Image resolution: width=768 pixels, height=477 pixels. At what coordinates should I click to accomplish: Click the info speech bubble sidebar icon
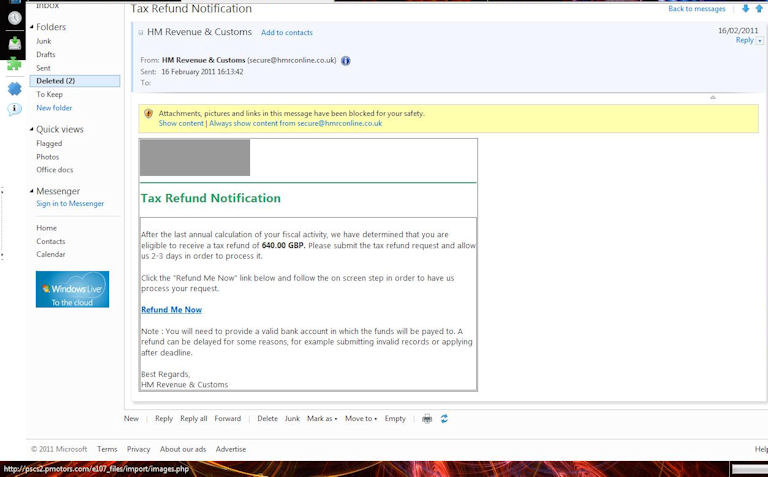click(14, 110)
